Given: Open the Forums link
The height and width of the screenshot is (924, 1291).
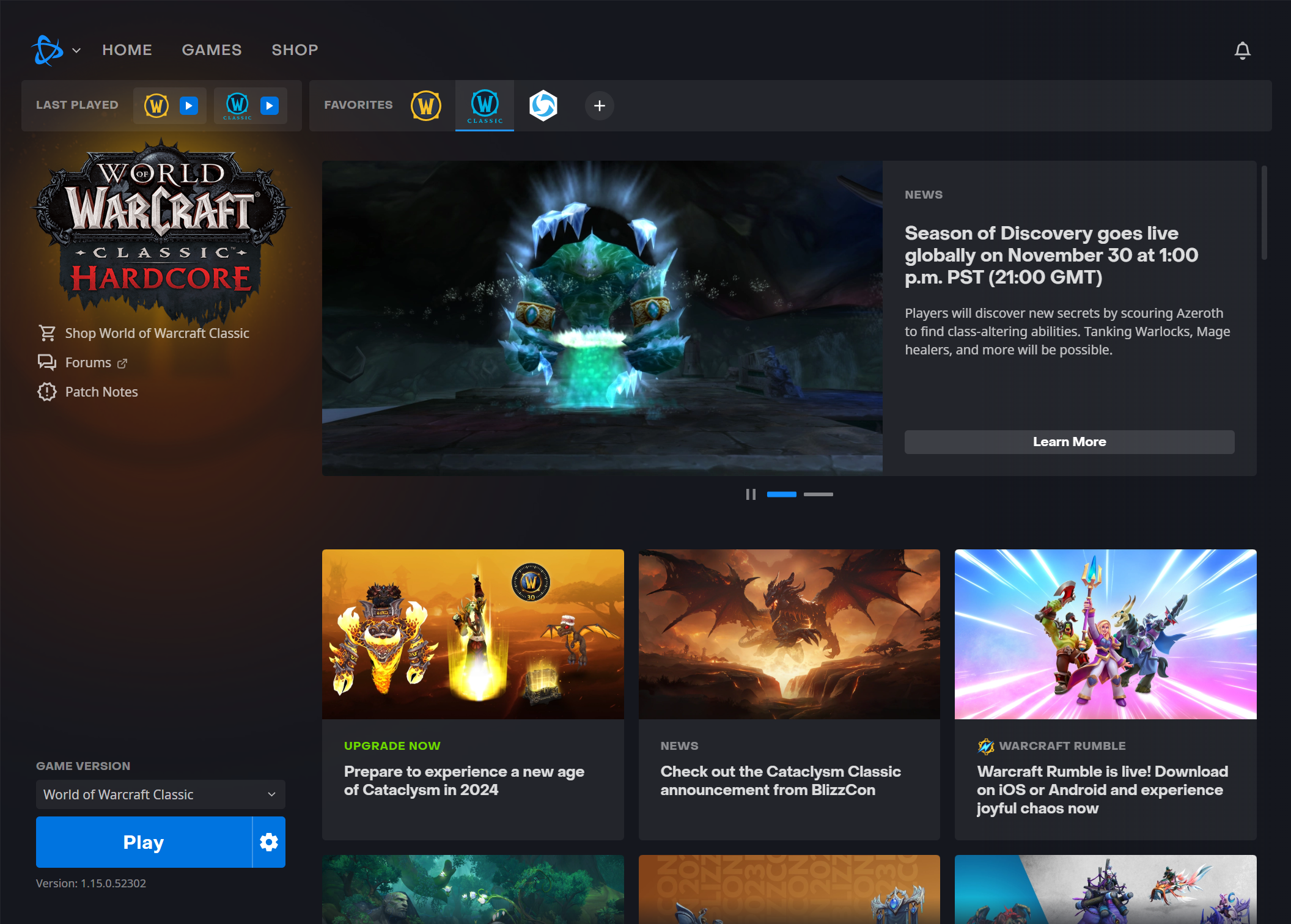Looking at the screenshot, I should coord(88,362).
